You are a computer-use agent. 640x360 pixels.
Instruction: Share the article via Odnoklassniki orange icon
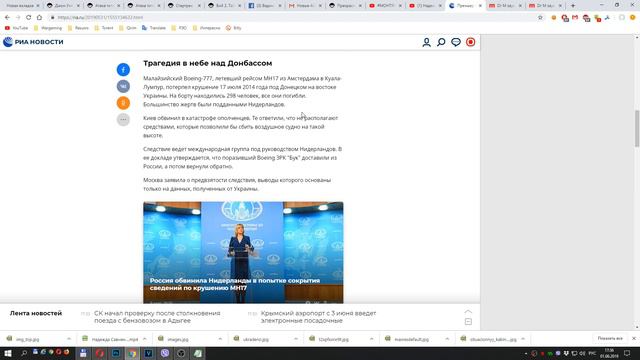pyautogui.click(x=123, y=103)
